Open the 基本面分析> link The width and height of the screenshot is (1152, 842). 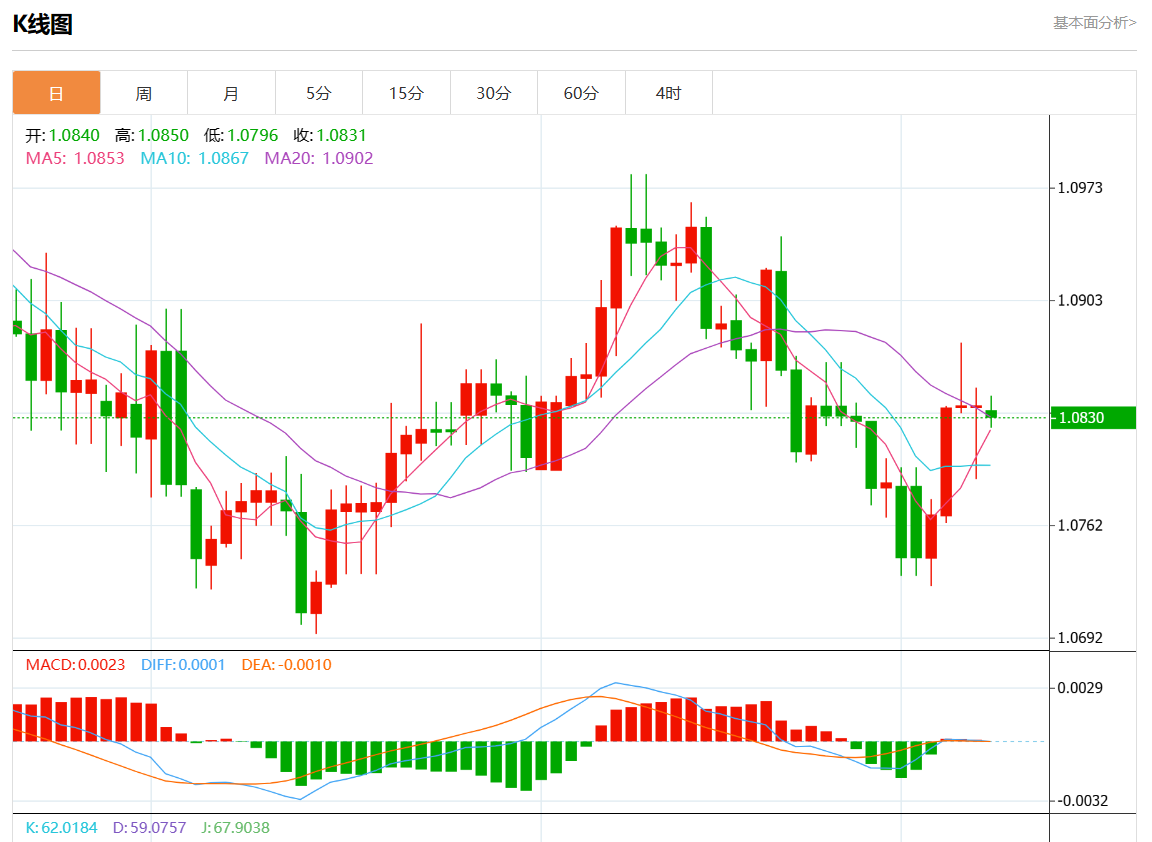click(x=1095, y=23)
